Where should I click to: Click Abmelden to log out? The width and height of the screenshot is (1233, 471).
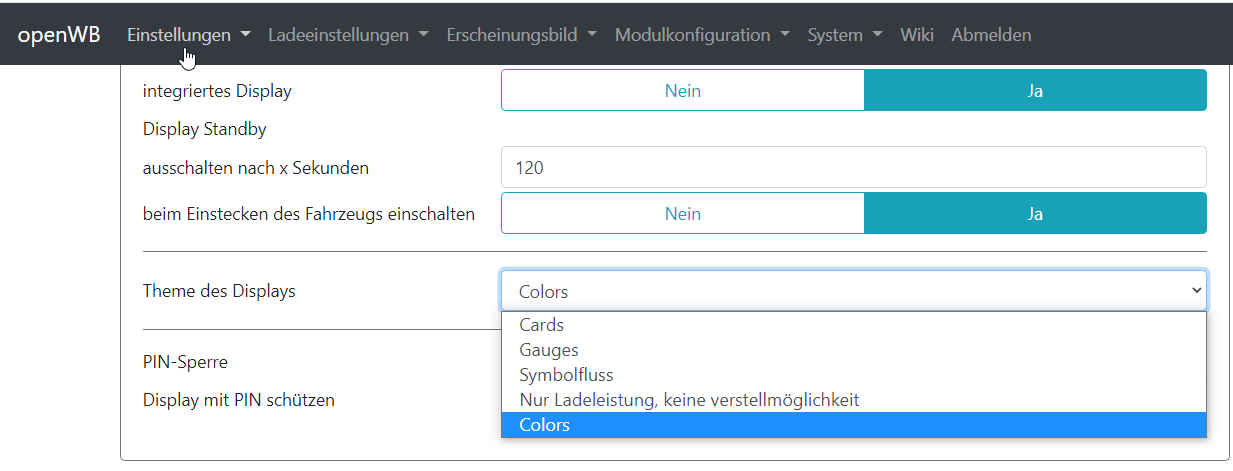991,35
